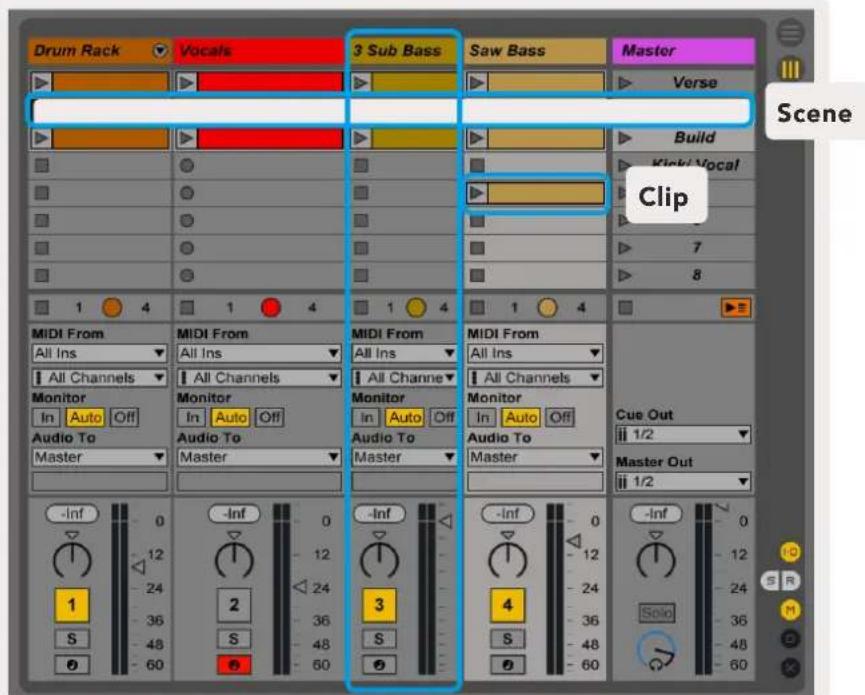The image size is (865, 695).
Task: Toggle the Returns section with the R icon
Action: [790, 581]
